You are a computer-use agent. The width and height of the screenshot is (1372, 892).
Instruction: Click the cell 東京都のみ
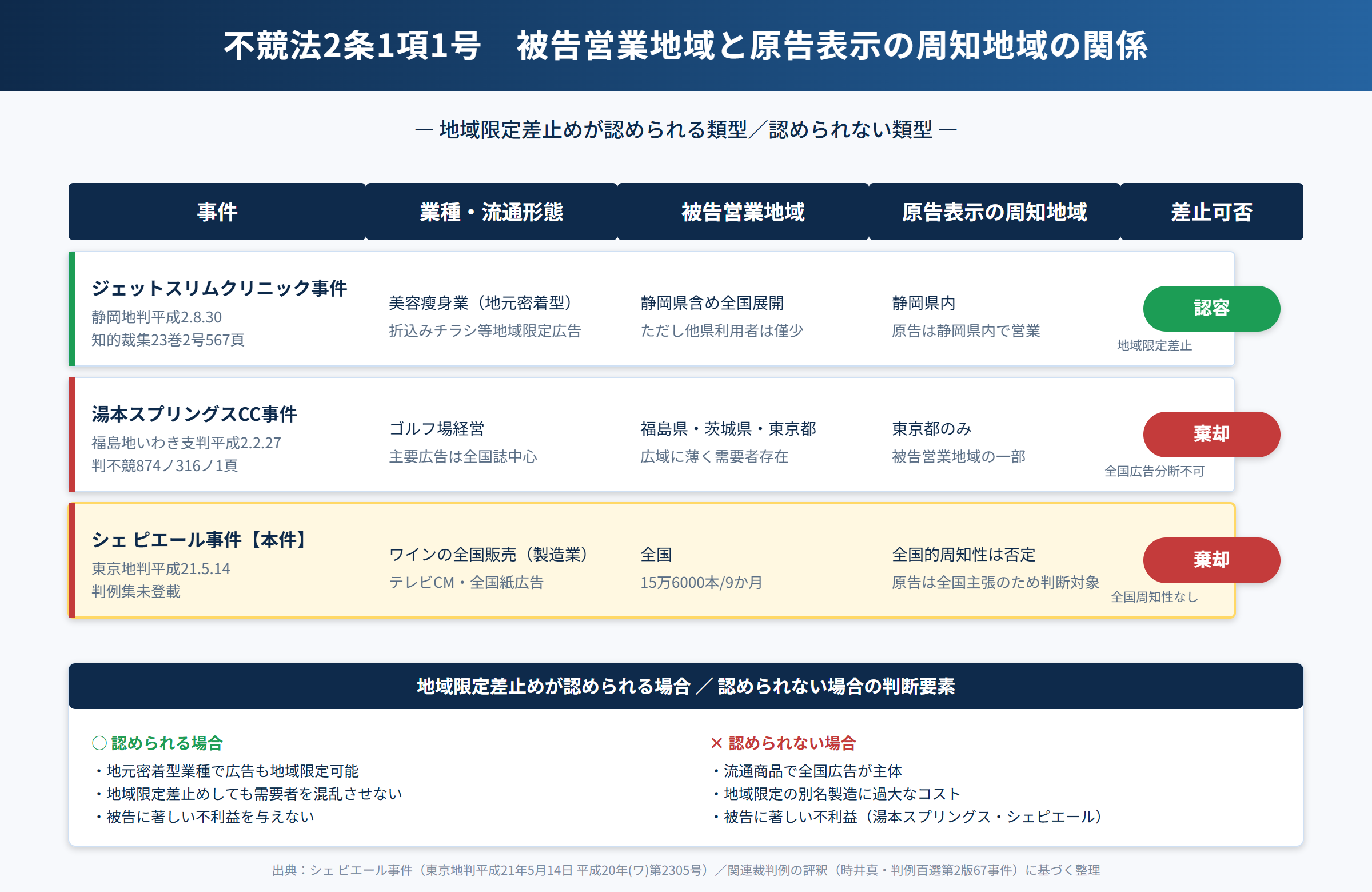(x=932, y=428)
